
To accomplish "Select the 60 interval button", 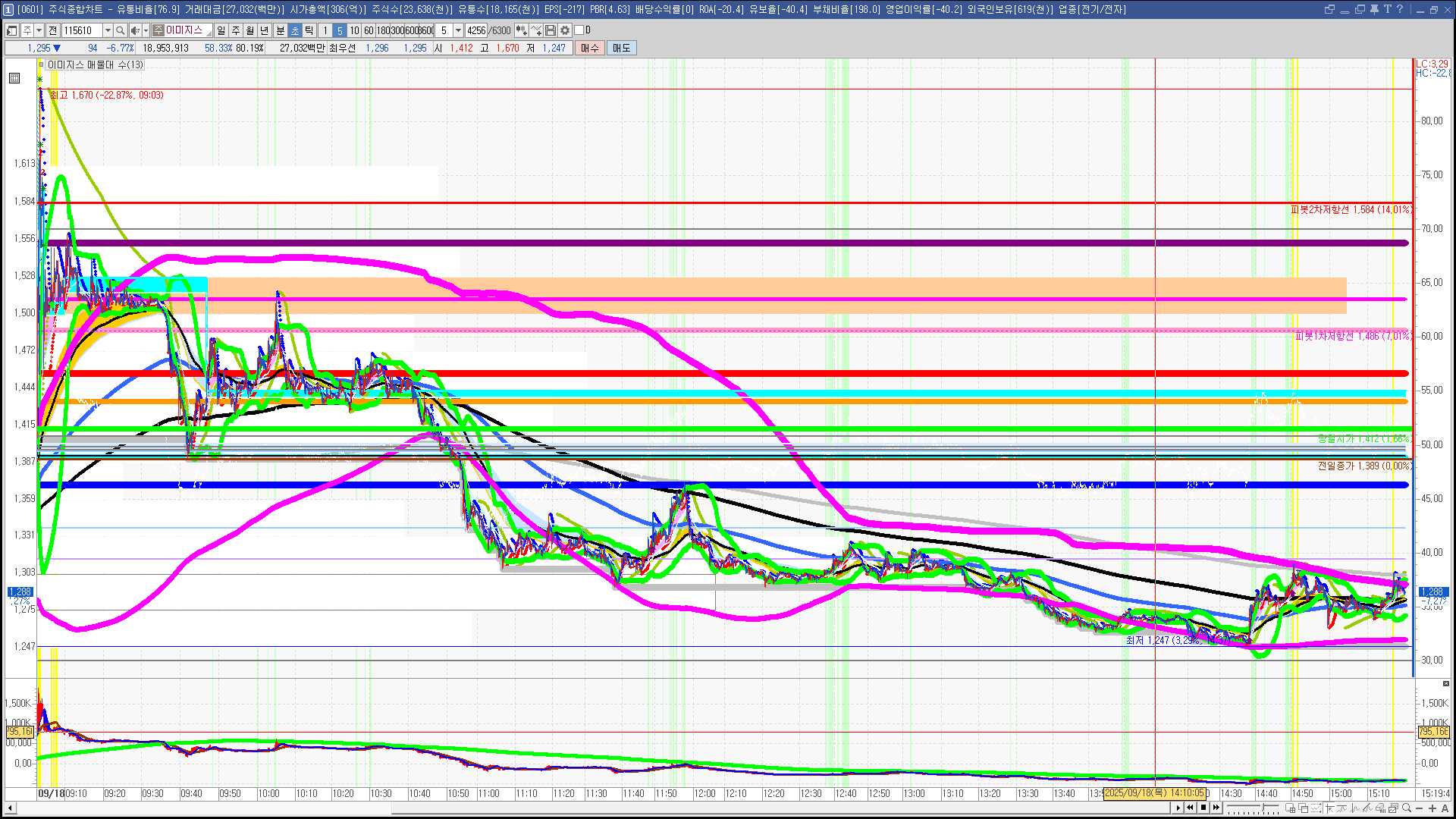I will coord(369,30).
